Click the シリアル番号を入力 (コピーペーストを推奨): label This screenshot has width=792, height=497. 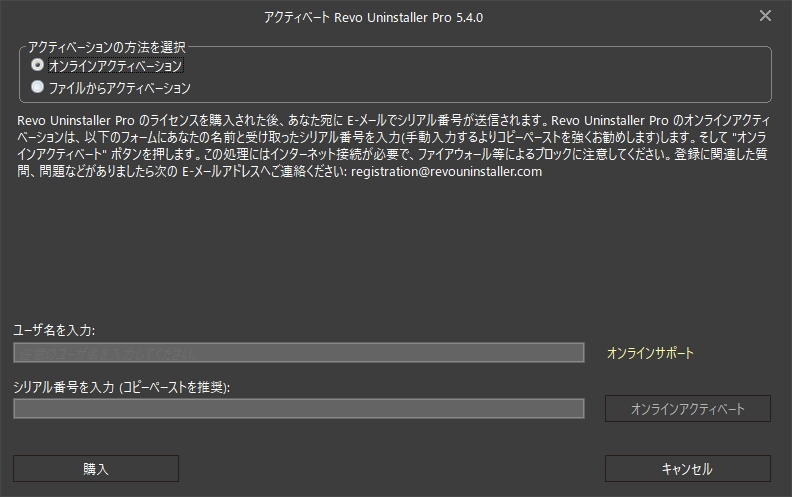[x=122, y=387]
